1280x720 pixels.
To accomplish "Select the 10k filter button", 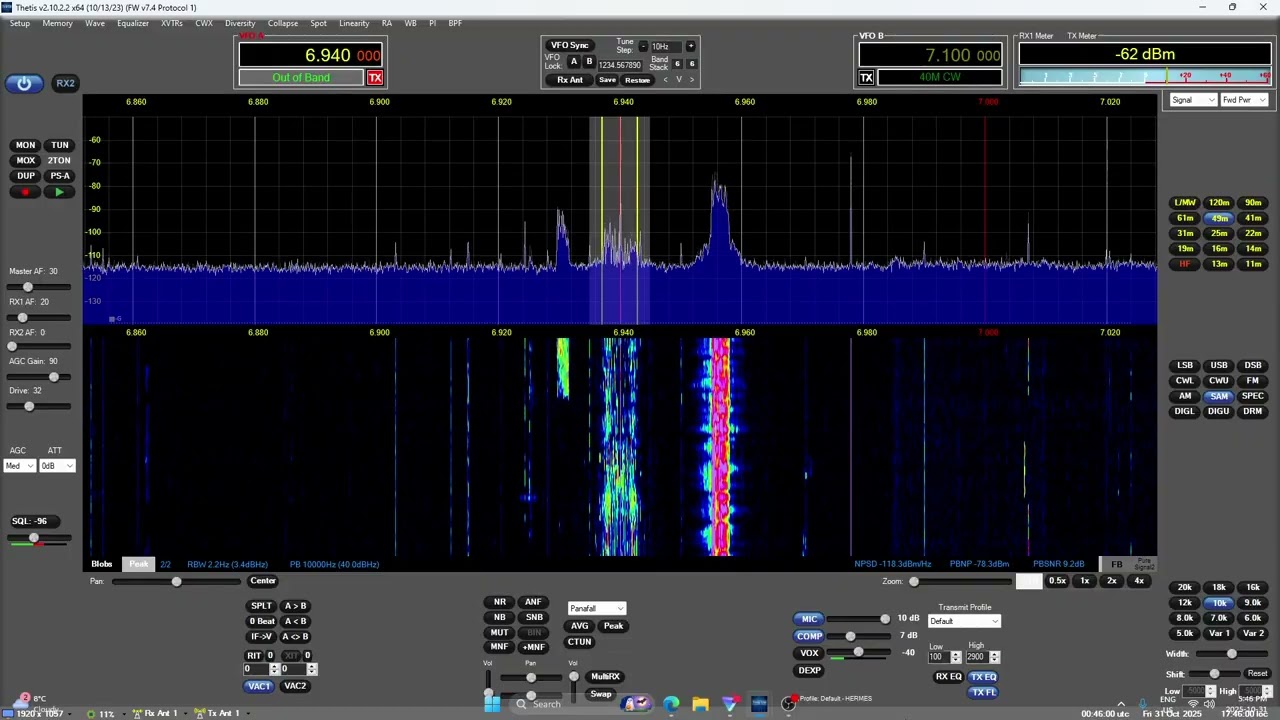I will (x=1219, y=603).
